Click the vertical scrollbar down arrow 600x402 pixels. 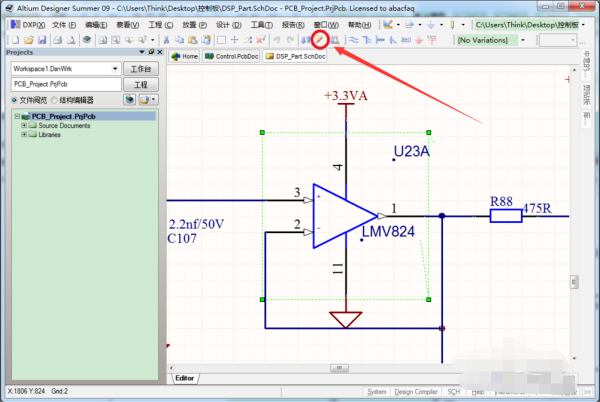pyautogui.click(x=574, y=358)
